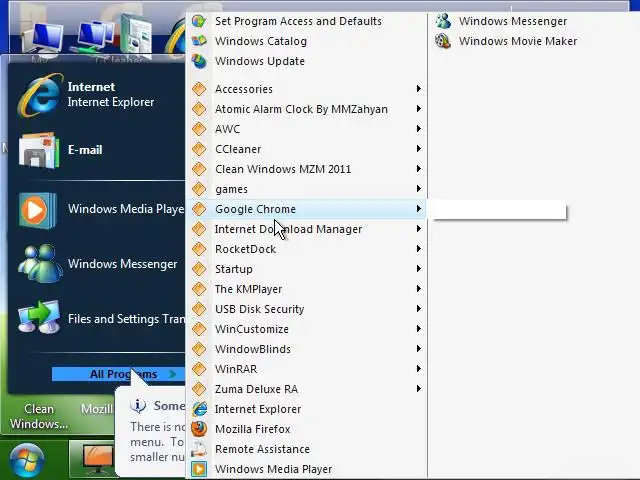Expand the games submenu arrow
The width and height of the screenshot is (640, 480).
418,189
